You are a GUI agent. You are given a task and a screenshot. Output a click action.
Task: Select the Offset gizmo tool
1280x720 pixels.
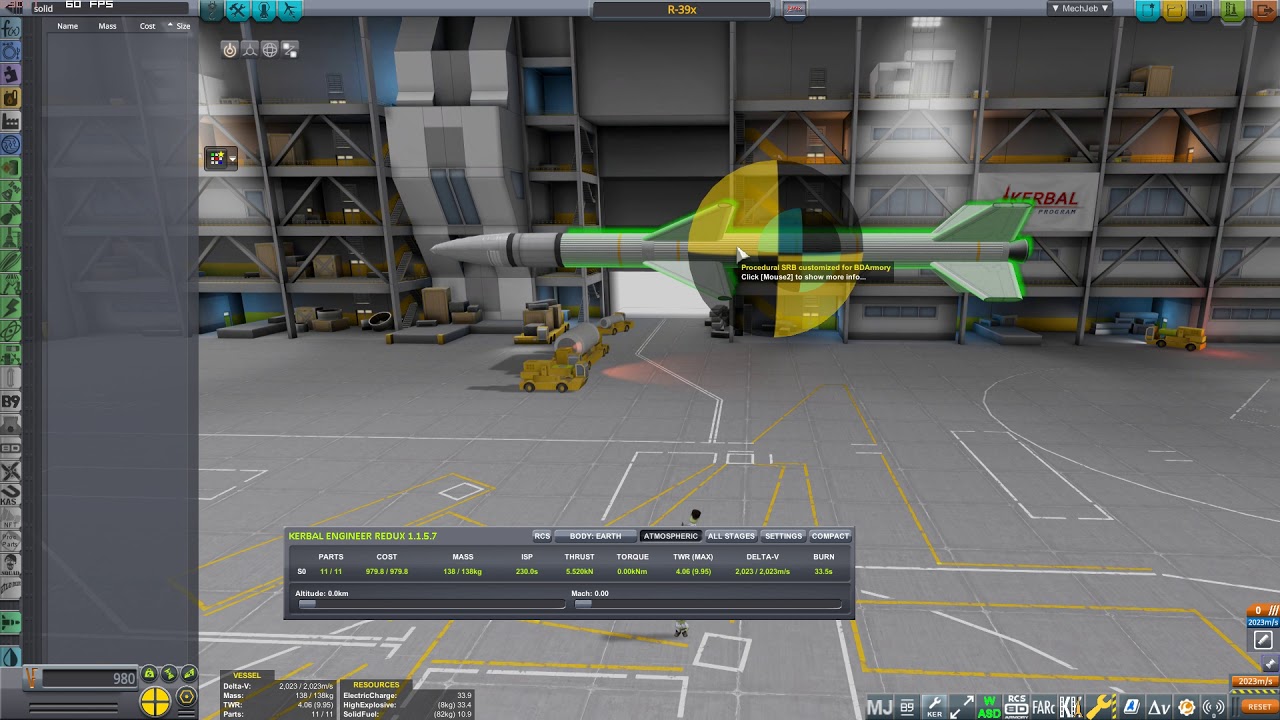(x=249, y=49)
